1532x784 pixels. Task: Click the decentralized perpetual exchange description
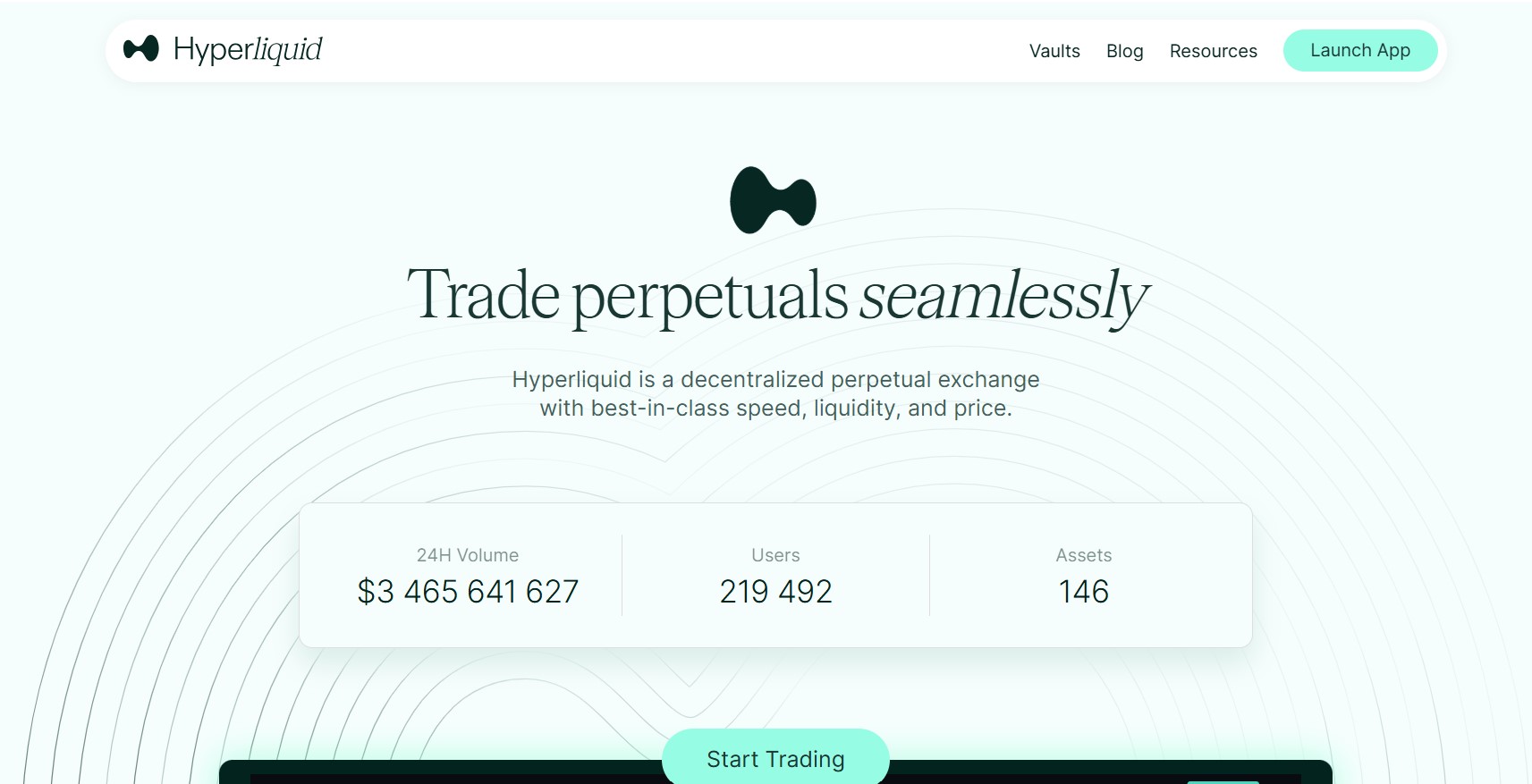775,393
